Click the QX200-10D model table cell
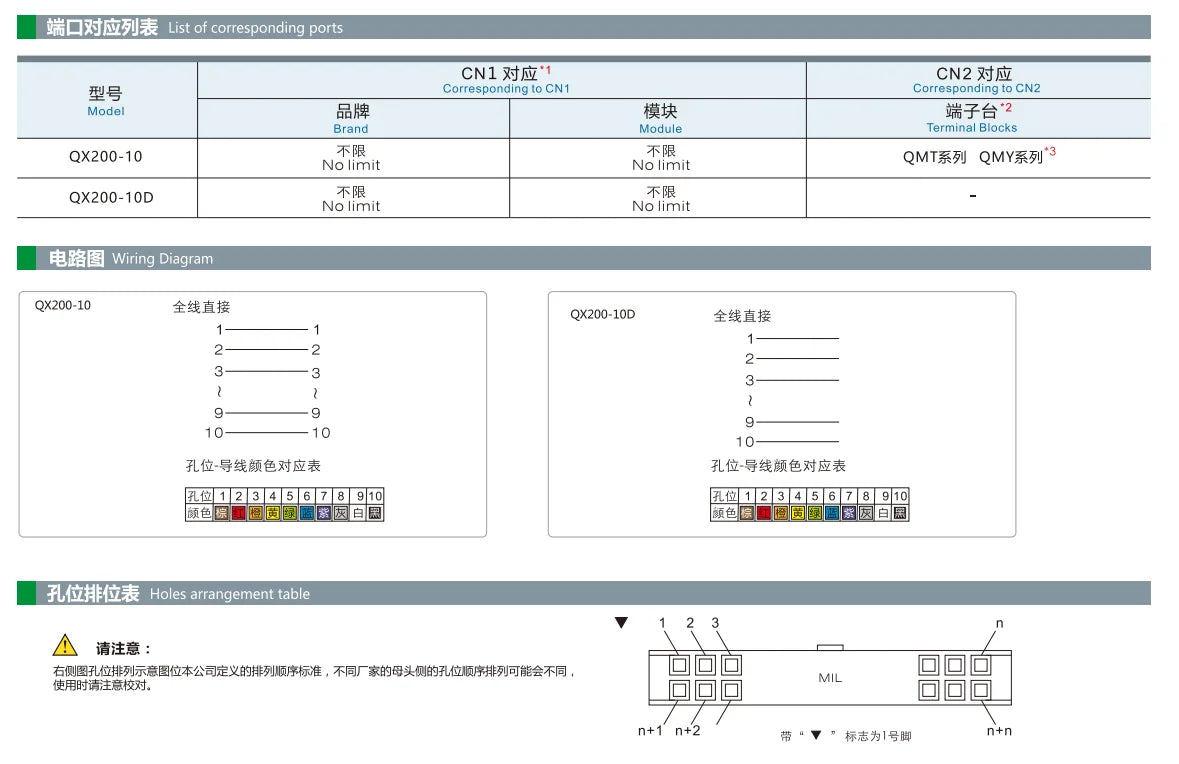 click(106, 198)
